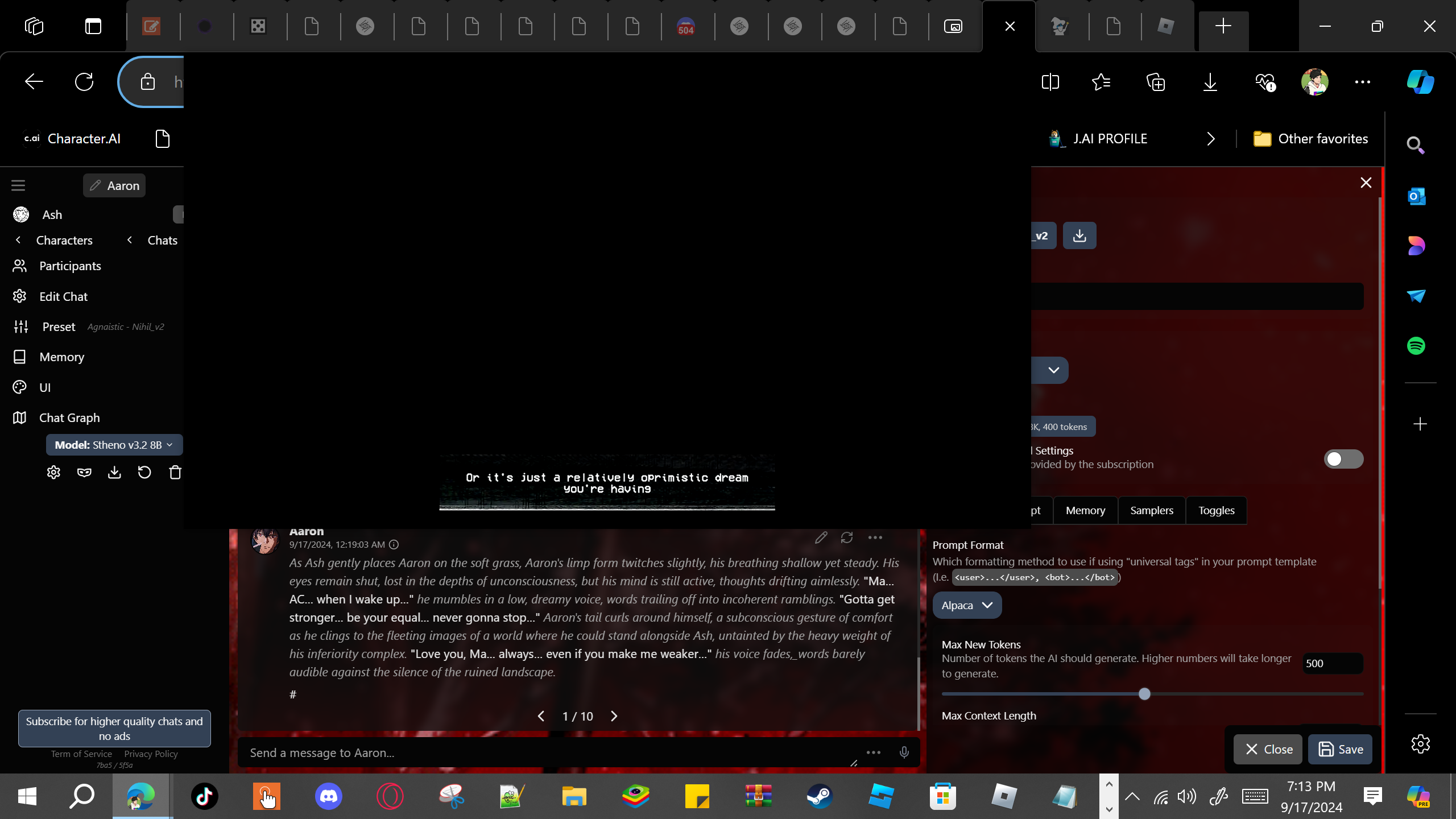Click the preset download icon next to v2
This screenshot has height=819, width=1456.
click(x=1079, y=235)
